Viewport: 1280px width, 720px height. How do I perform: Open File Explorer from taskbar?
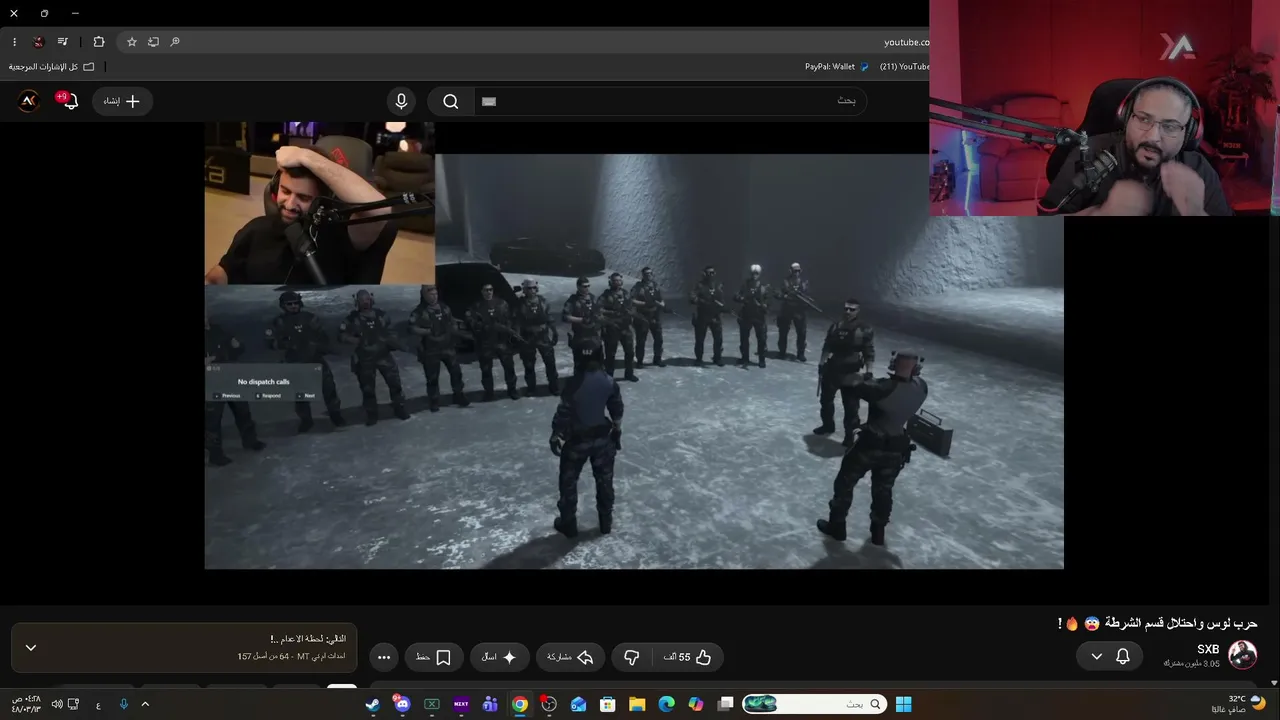click(x=637, y=704)
